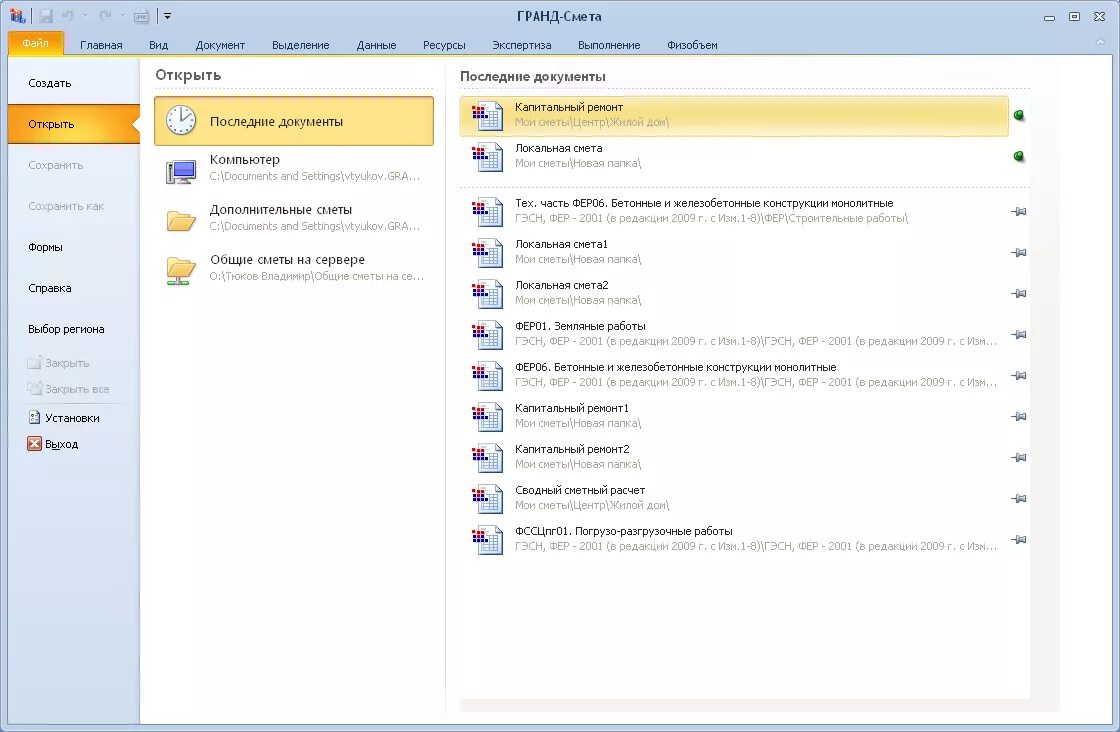This screenshot has width=1120, height=732.
Task: Open the Выполнение ribbon tab
Action: [x=609, y=45]
